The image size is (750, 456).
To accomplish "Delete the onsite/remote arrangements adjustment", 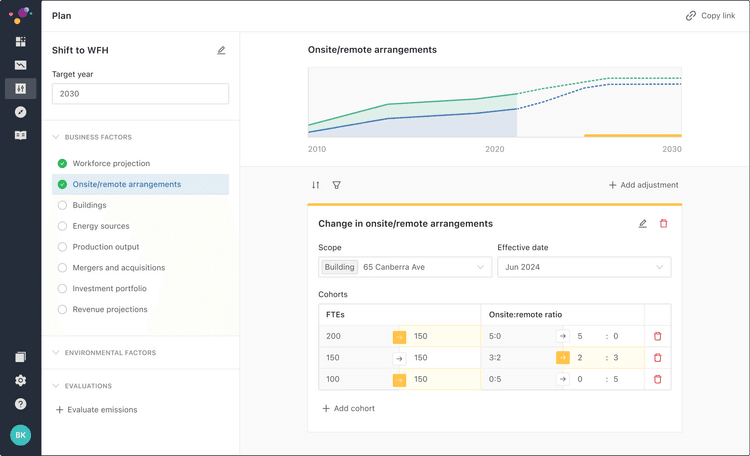I will [663, 224].
